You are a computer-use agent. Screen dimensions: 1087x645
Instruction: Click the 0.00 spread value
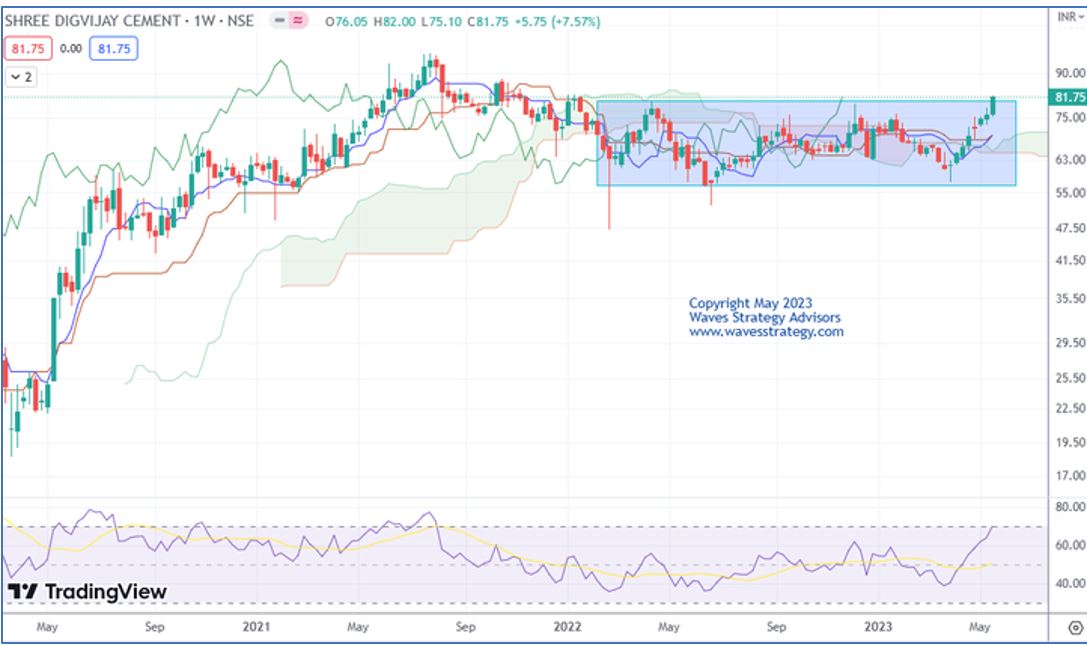[71, 49]
